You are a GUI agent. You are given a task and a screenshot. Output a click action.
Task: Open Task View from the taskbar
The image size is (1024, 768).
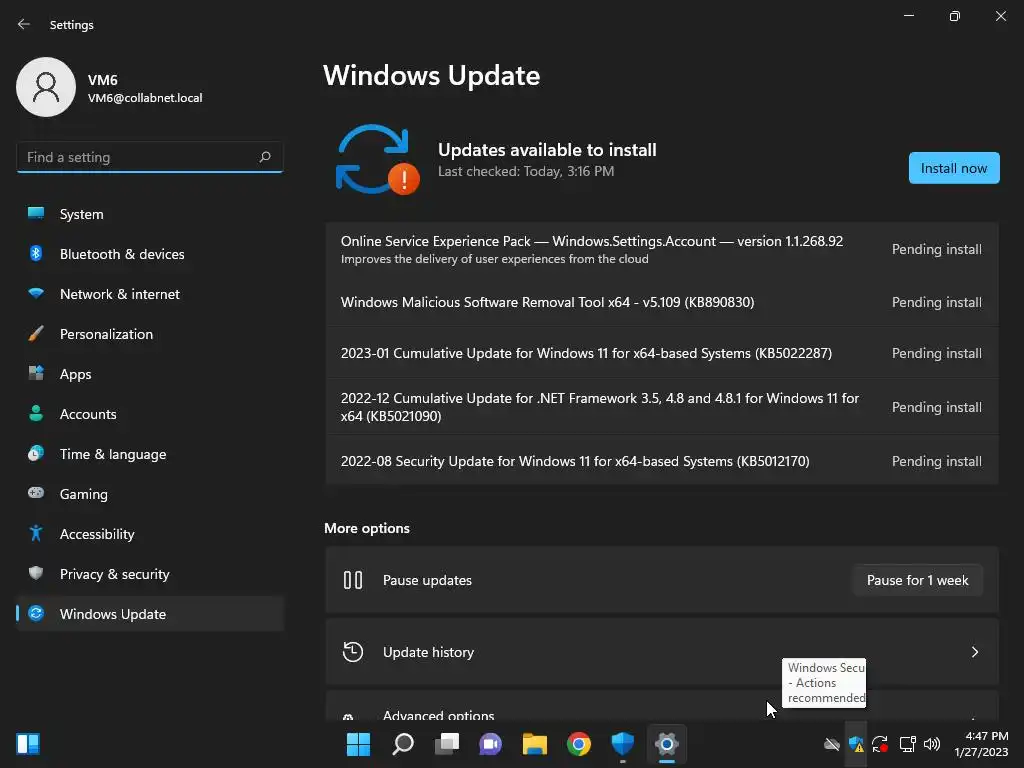pyautogui.click(x=447, y=744)
